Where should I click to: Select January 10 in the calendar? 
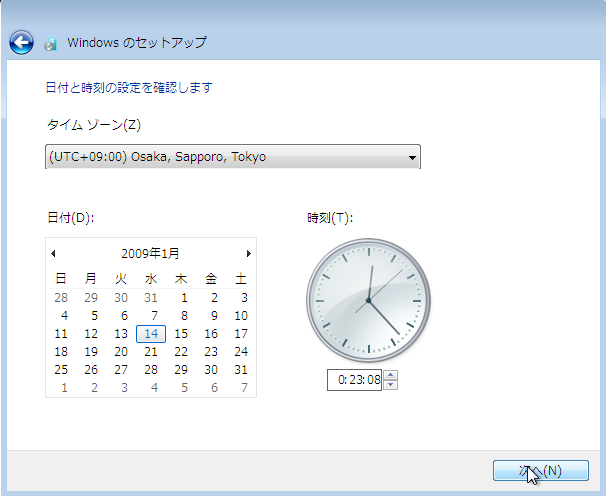pyautogui.click(x=241, y=315)
